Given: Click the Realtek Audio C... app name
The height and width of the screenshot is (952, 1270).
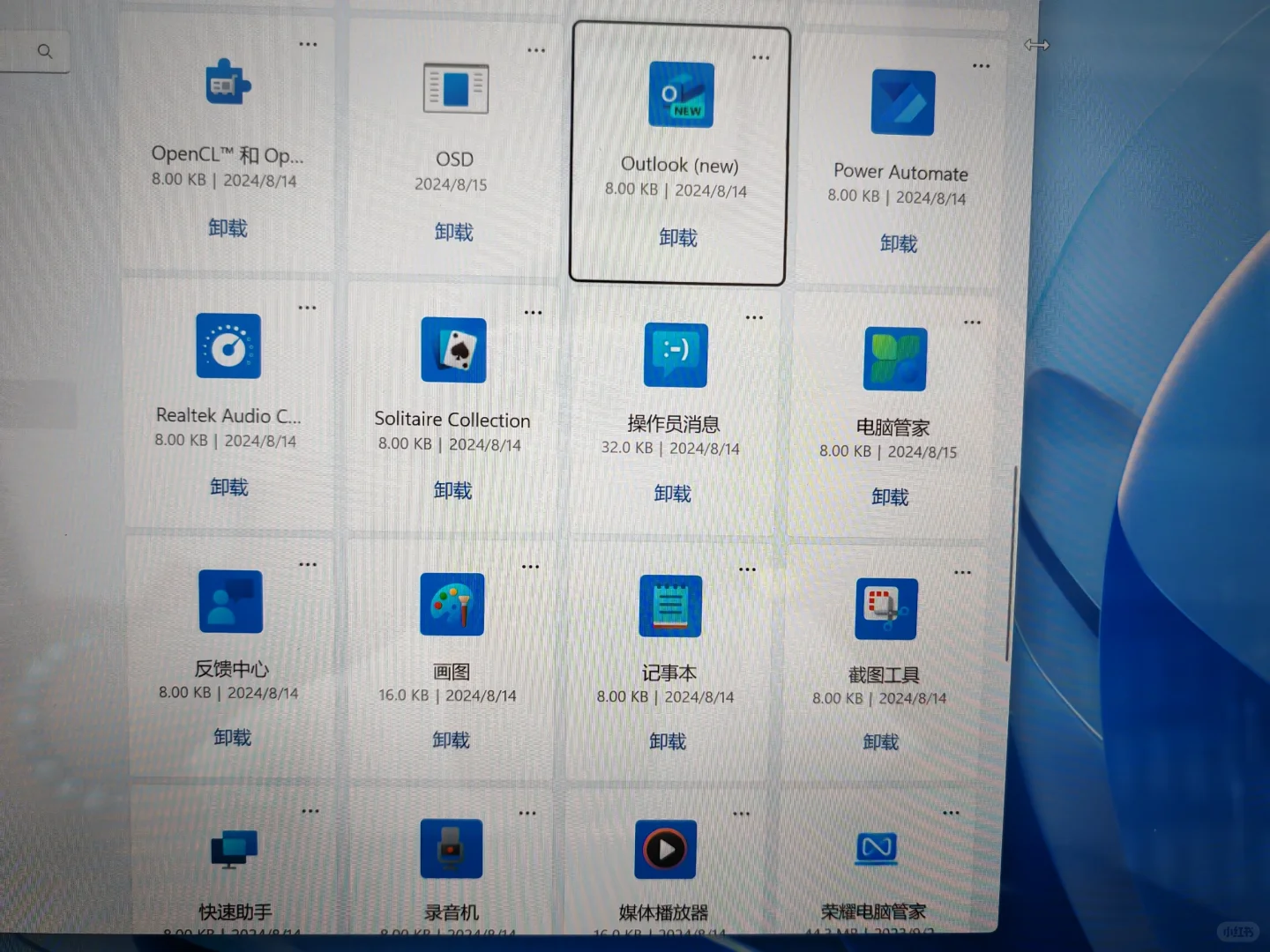Looking at the screenshot, I should pyautogui.click(x=228, y=415).
